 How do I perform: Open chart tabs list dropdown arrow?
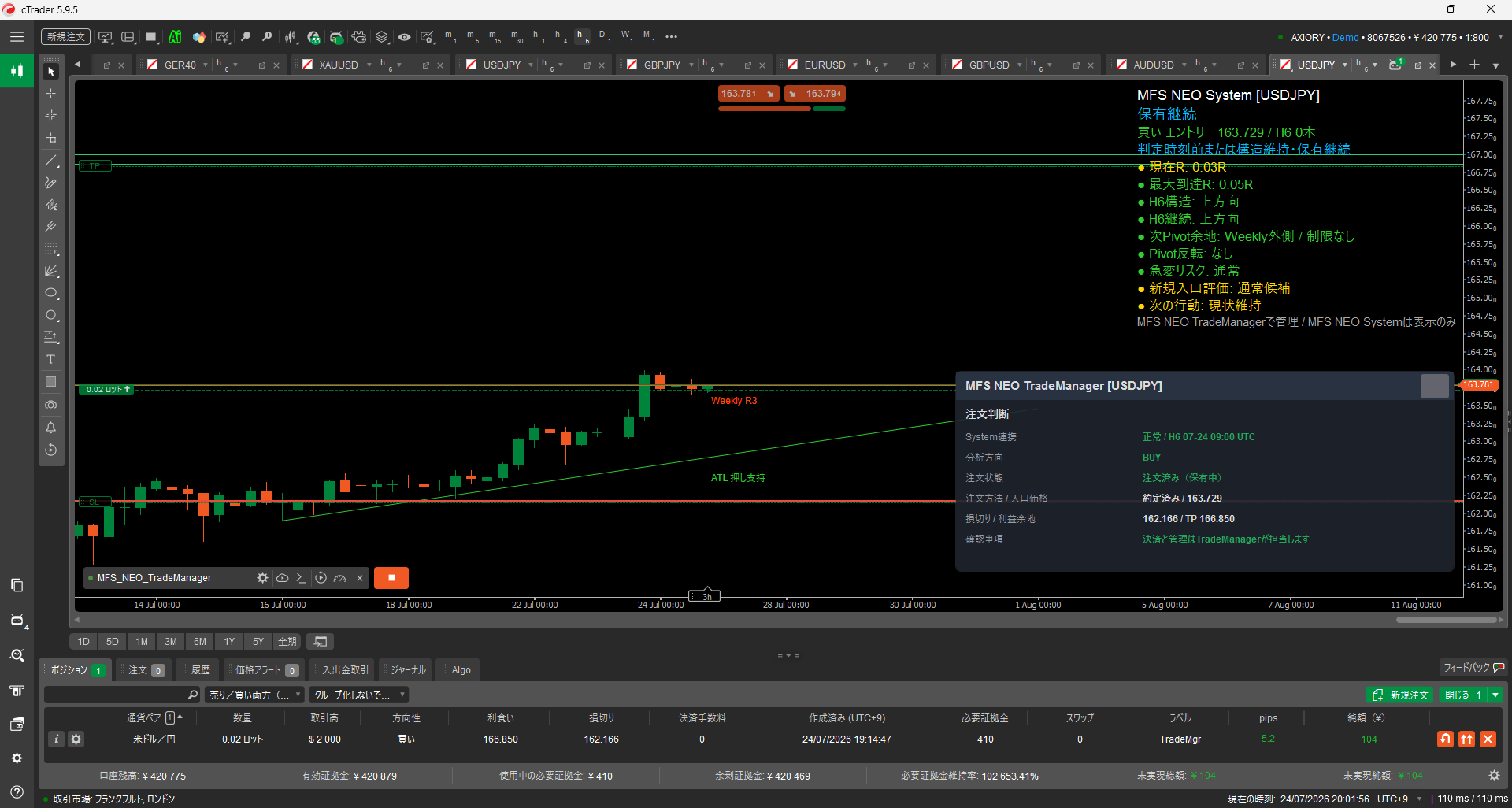1495,65
